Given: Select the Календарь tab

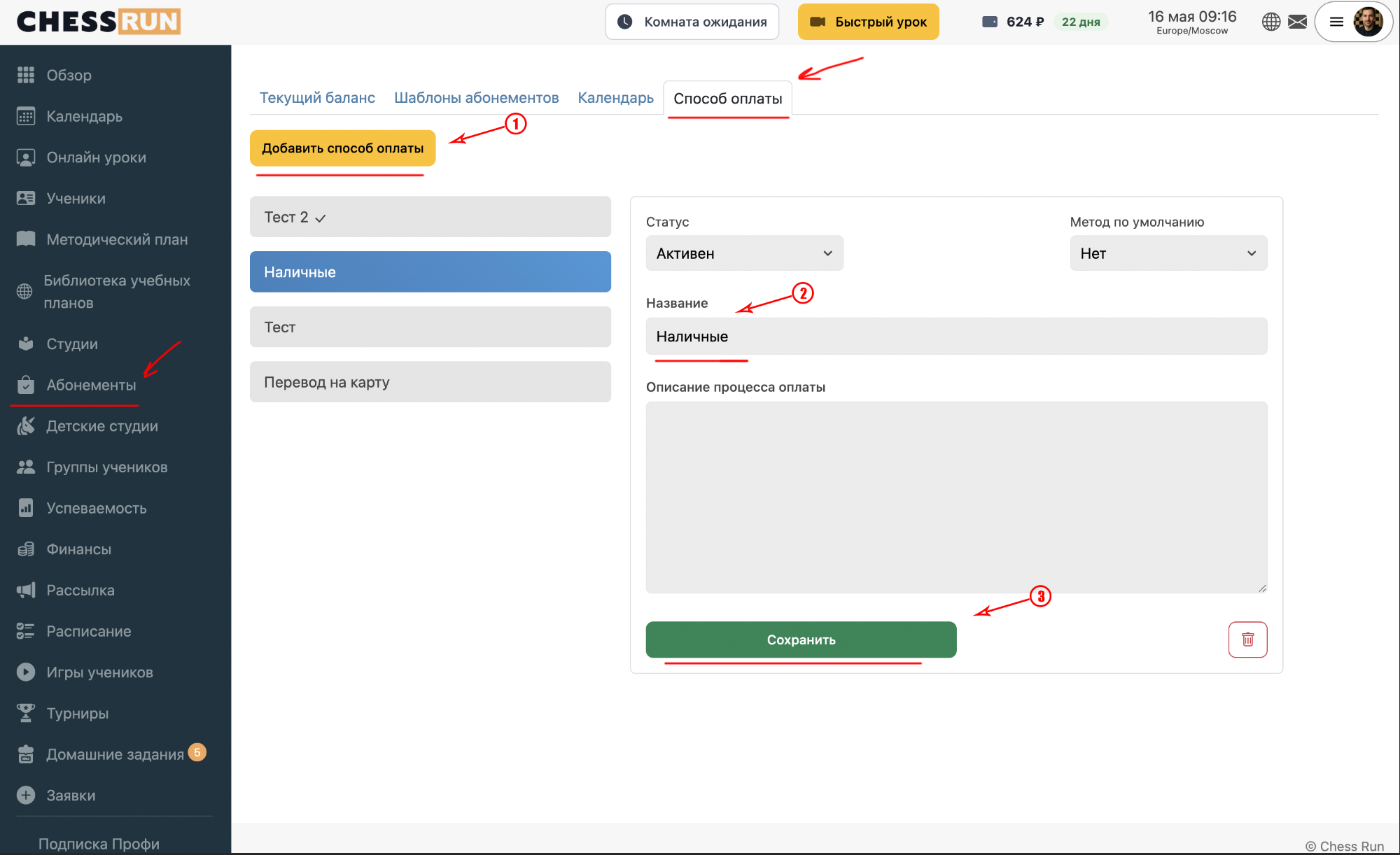Looking at the screenshot, I should point(615,98).
